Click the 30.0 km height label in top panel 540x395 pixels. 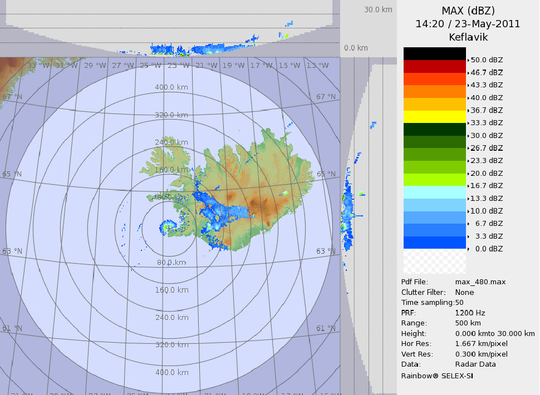pyautogui.click(x=378, y=10)
